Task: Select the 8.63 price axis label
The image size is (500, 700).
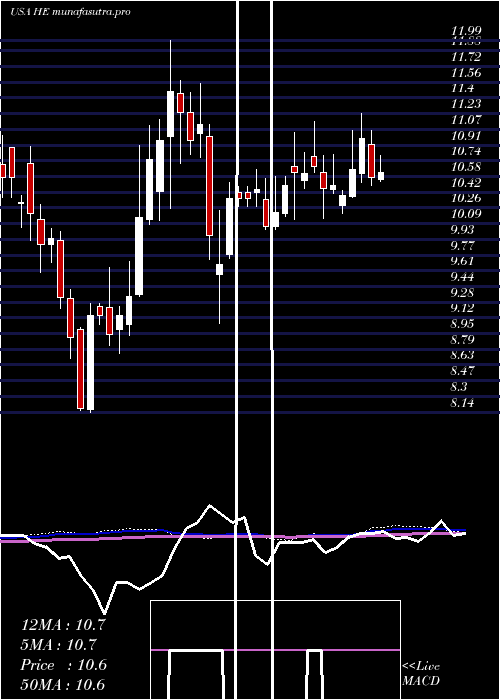Action: 462,355
